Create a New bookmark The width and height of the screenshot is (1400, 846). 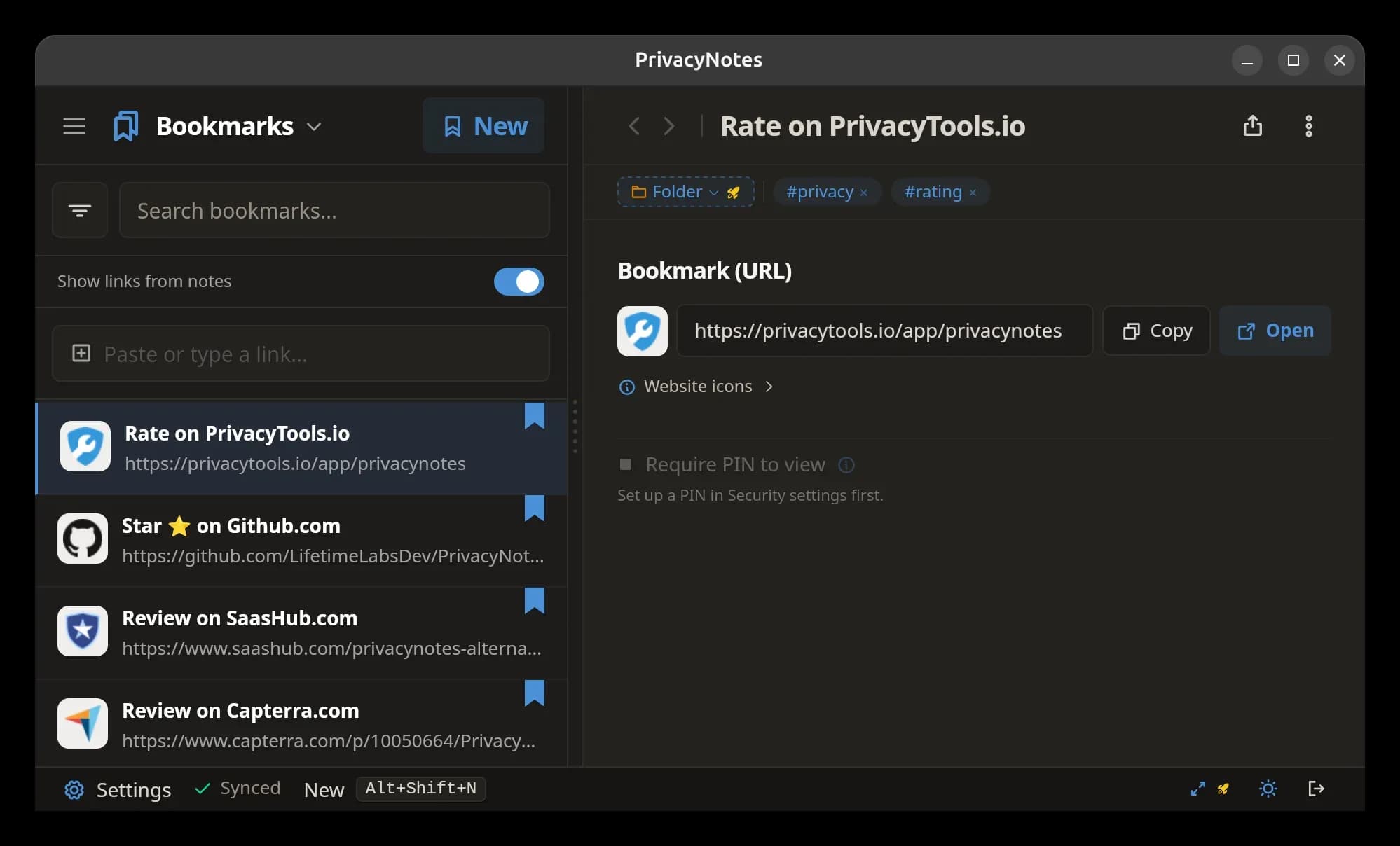tap(483, 126)
